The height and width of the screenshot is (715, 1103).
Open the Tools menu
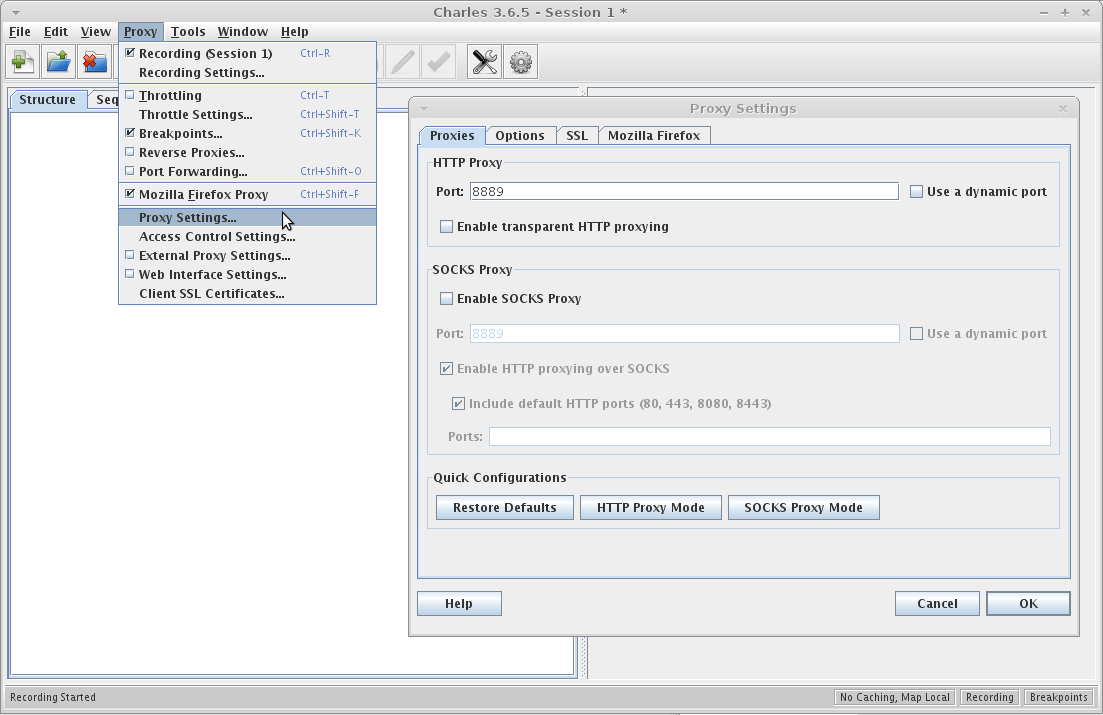(188, 31)
